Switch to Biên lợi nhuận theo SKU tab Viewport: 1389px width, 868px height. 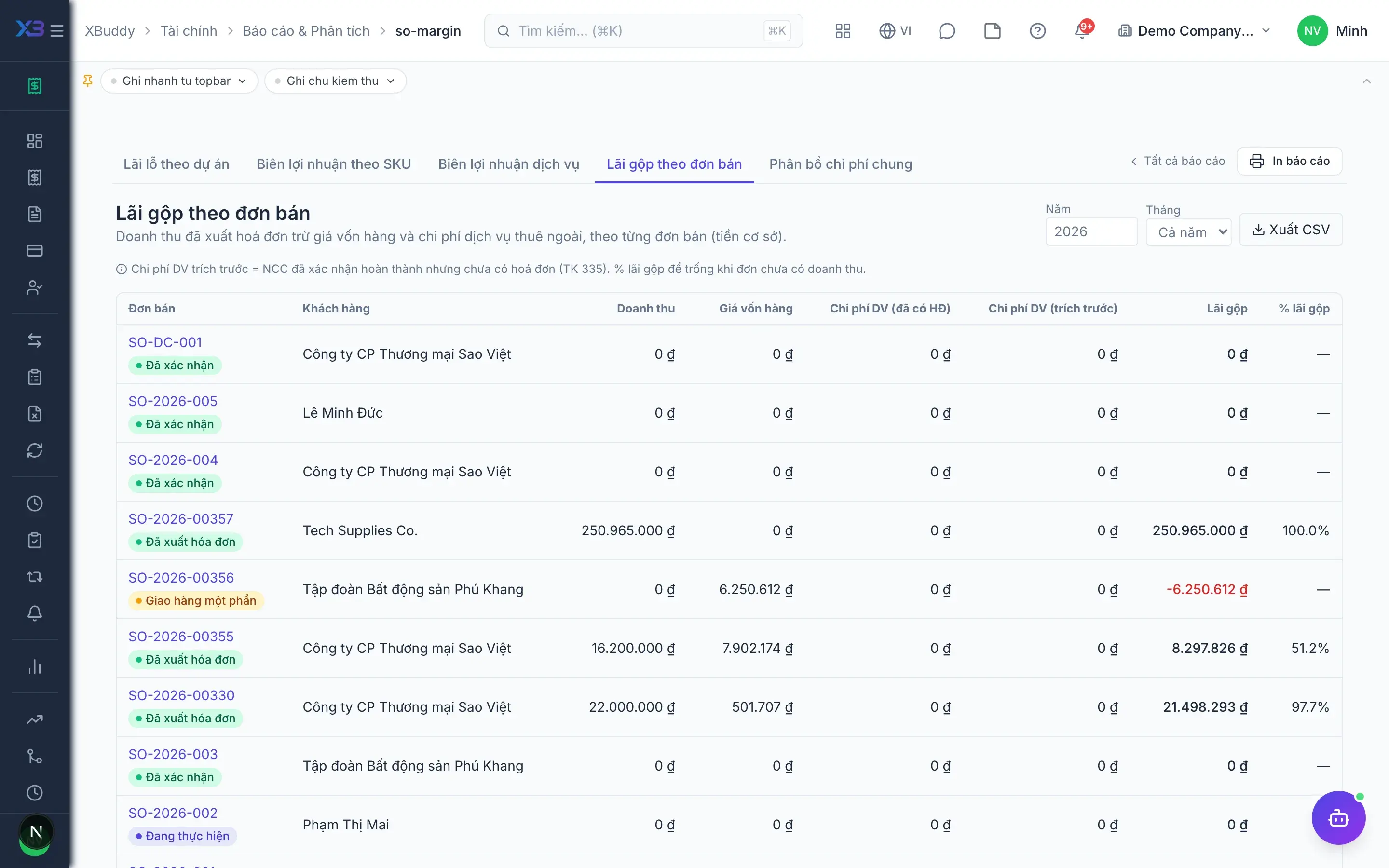pos(333,164)
